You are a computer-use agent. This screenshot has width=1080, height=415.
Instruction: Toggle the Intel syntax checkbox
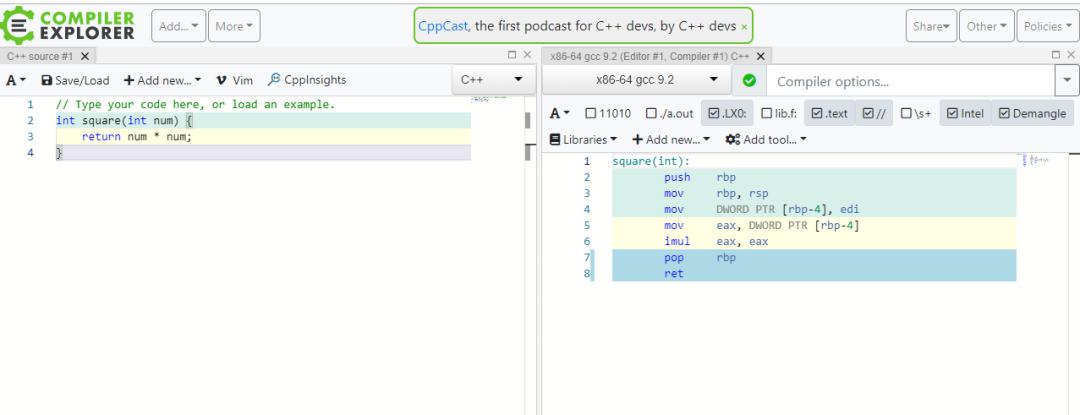[x=965, y=114]
